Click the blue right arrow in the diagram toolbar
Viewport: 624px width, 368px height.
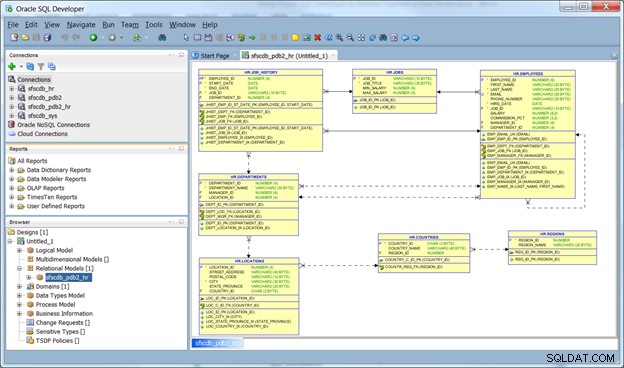416,37
